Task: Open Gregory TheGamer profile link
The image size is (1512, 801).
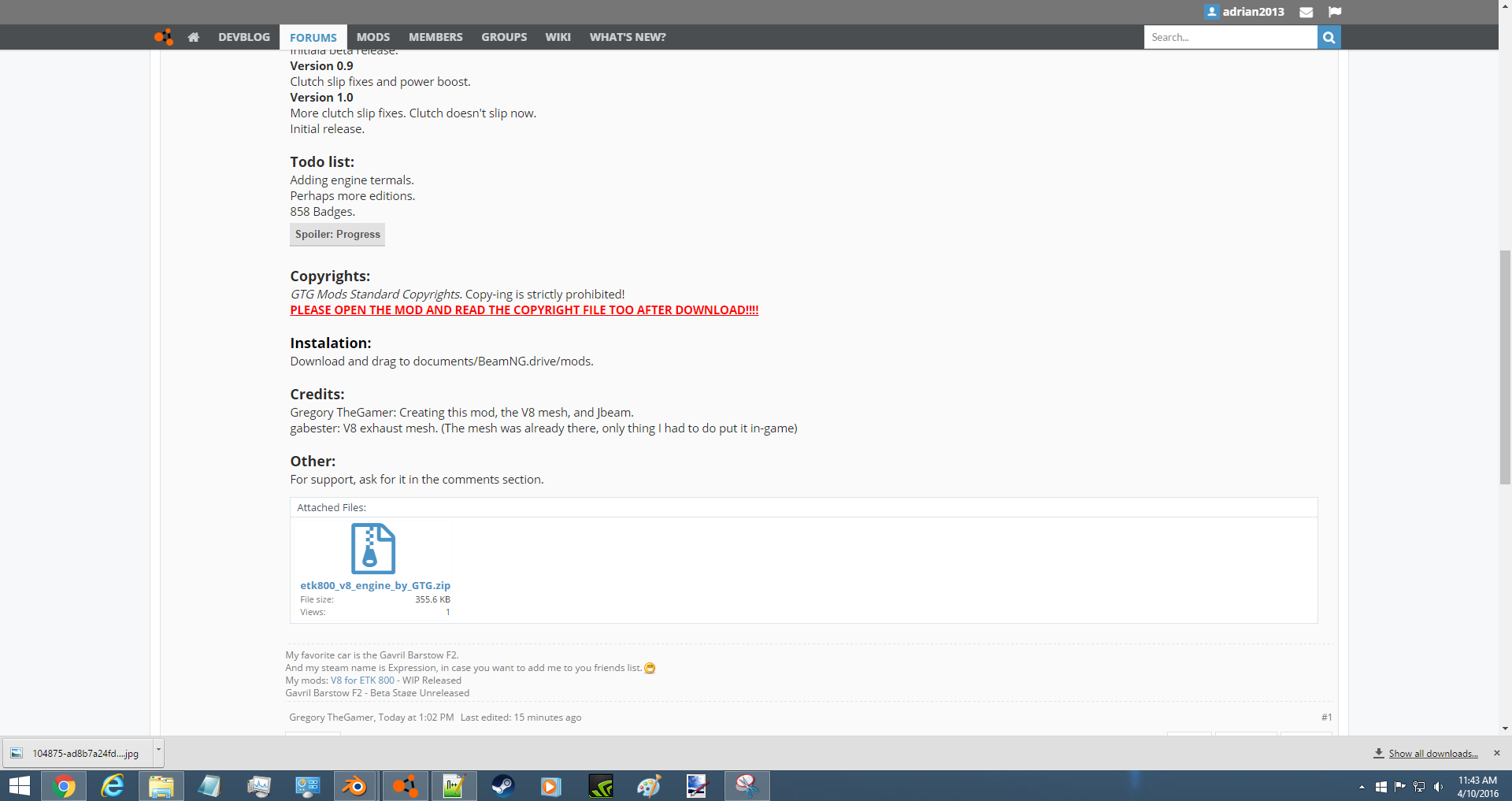Action: [331, 718]
